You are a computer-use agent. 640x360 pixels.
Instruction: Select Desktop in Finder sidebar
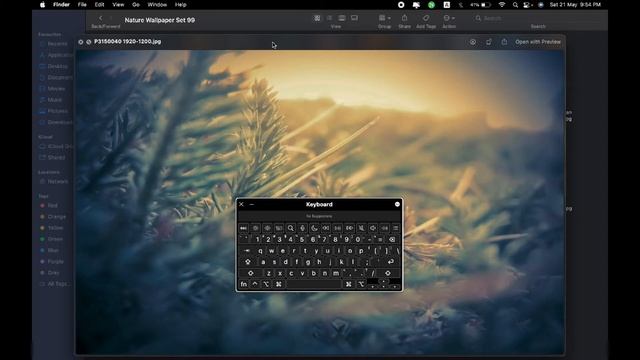53,66
